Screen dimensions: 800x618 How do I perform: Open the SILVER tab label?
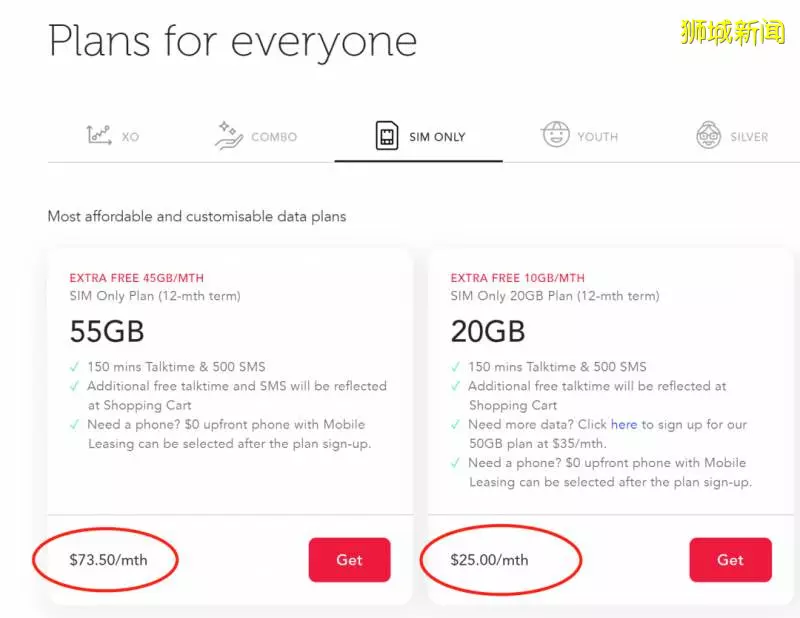pos(749,137)
